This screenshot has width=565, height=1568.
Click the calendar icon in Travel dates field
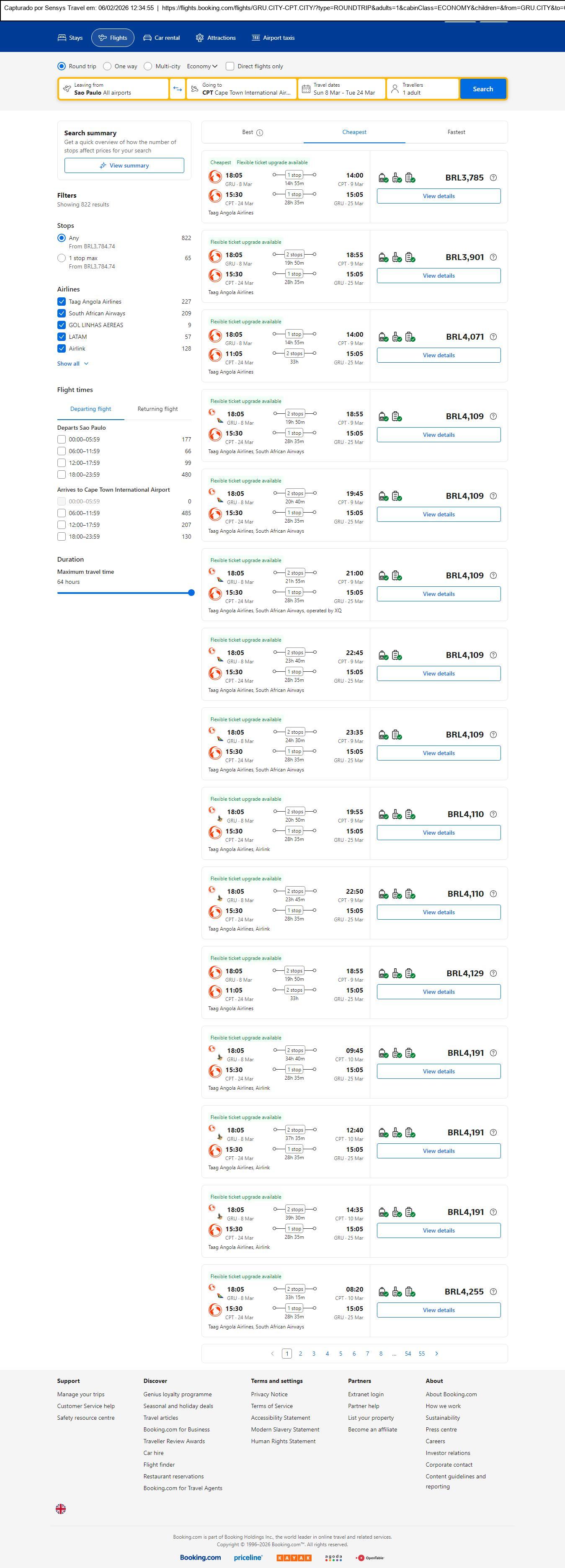(306, 89)
